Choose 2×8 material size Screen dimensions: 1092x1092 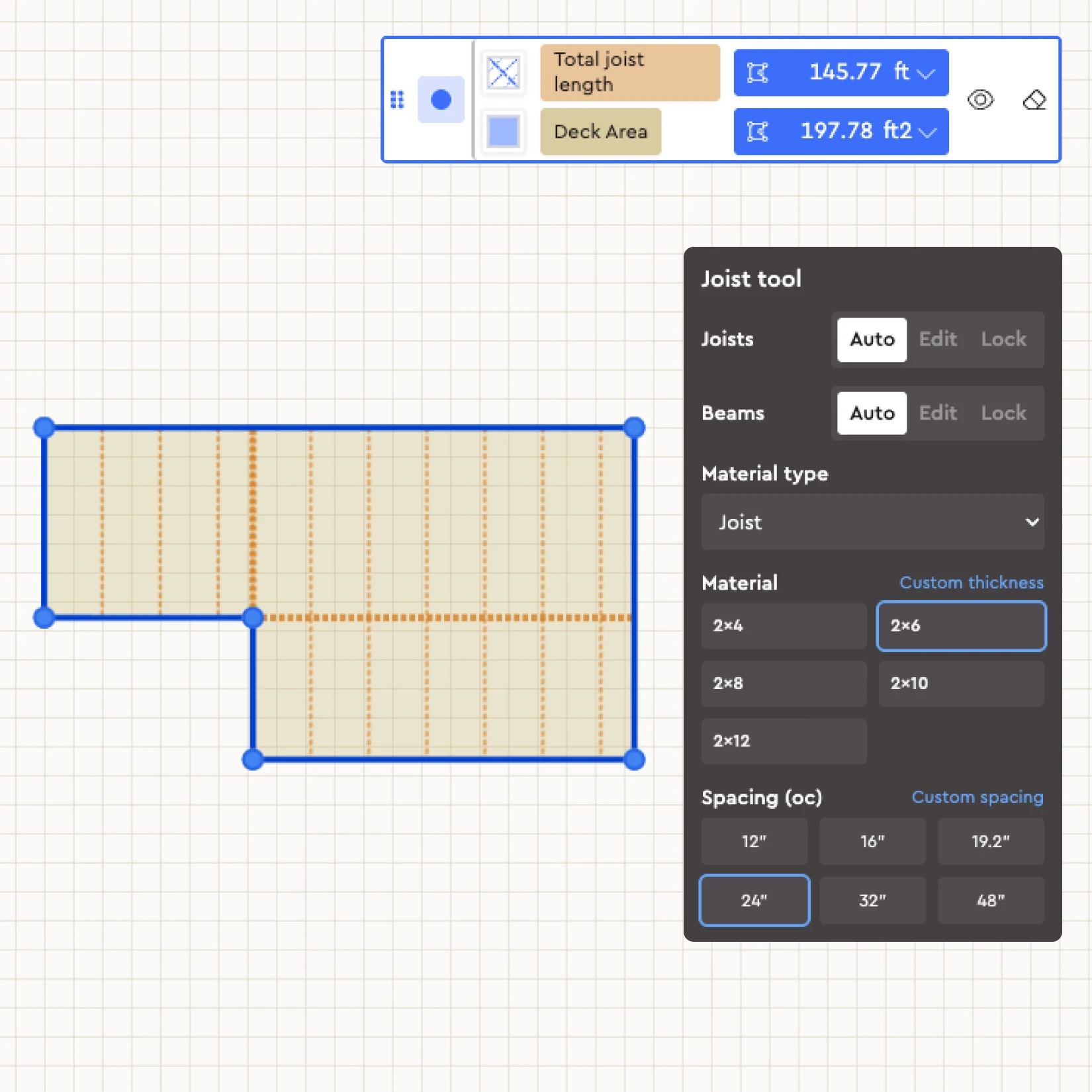click(x=784, y=683)
